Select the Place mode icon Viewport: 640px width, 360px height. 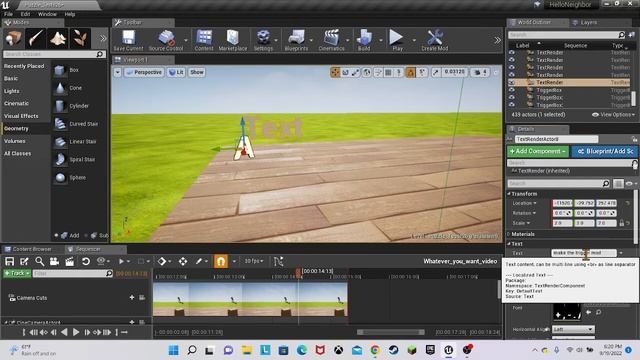13,38
